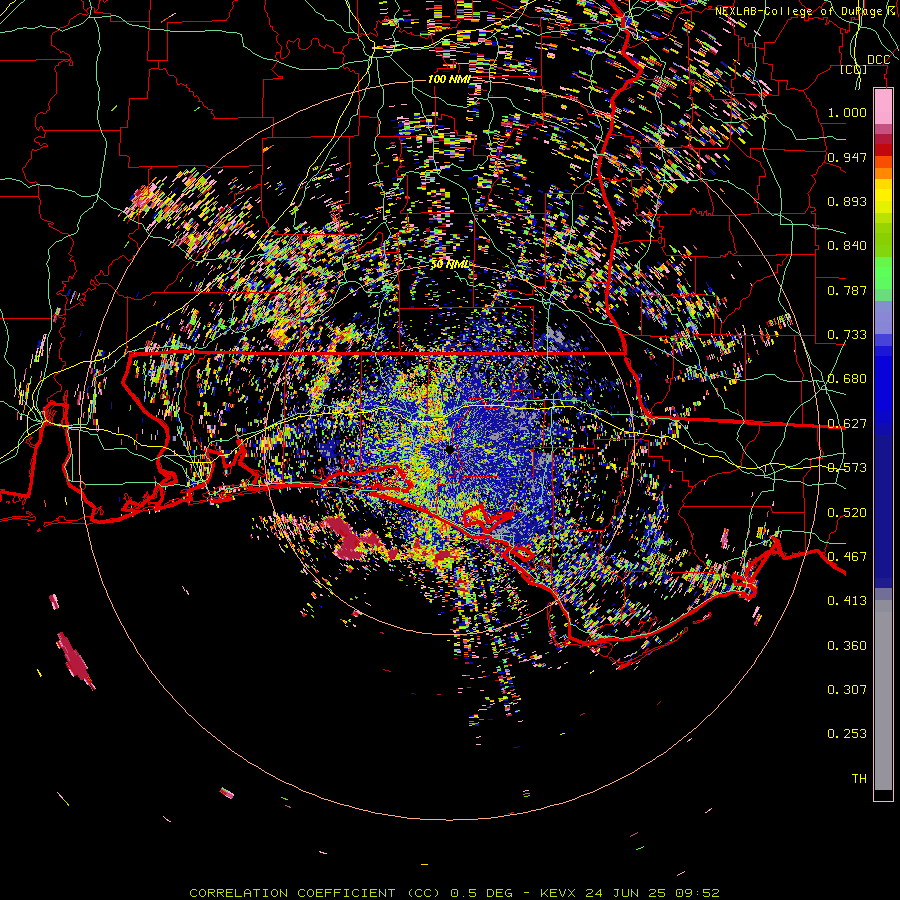
Task: Click the pink segment of the color bar
Action: click(x=883, y=107)
